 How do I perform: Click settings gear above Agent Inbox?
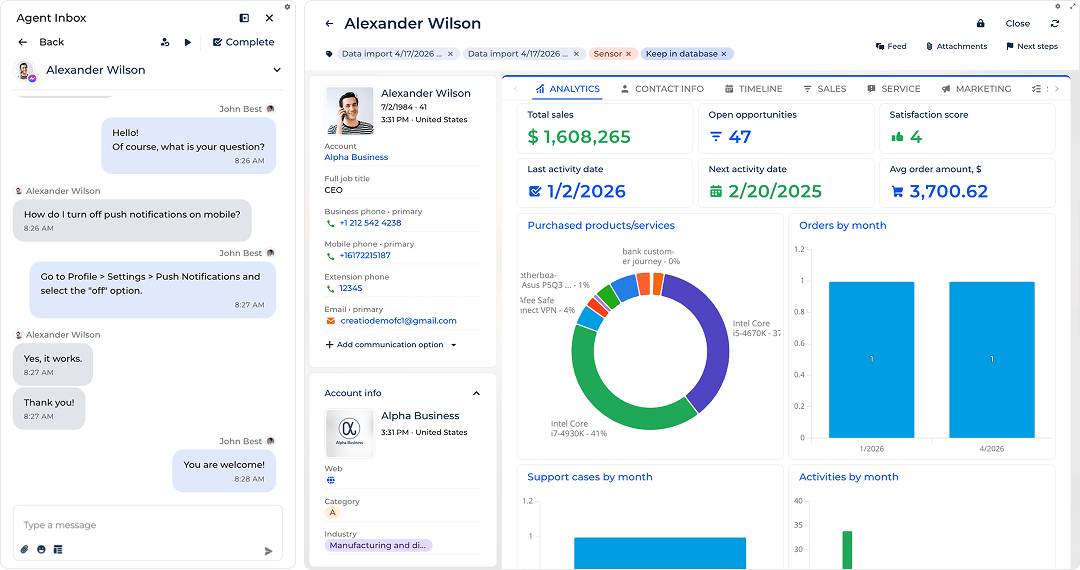[x=287, y=7]
